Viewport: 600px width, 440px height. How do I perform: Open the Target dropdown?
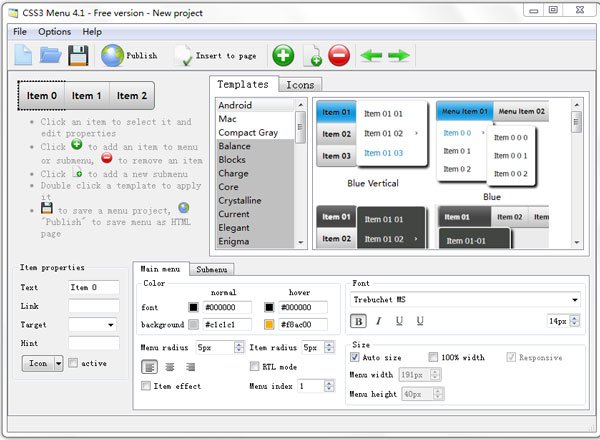pos(111,325)
